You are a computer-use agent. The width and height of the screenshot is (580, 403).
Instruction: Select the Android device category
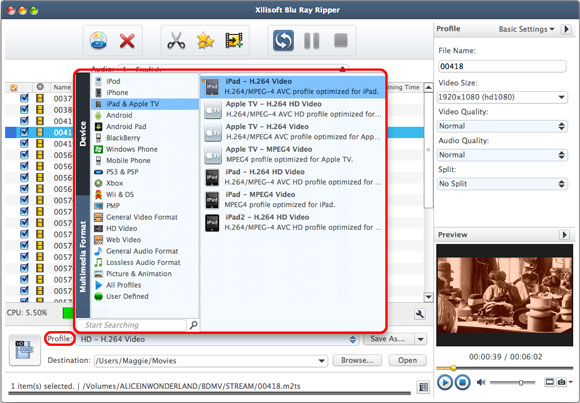(x=145, y=115)
